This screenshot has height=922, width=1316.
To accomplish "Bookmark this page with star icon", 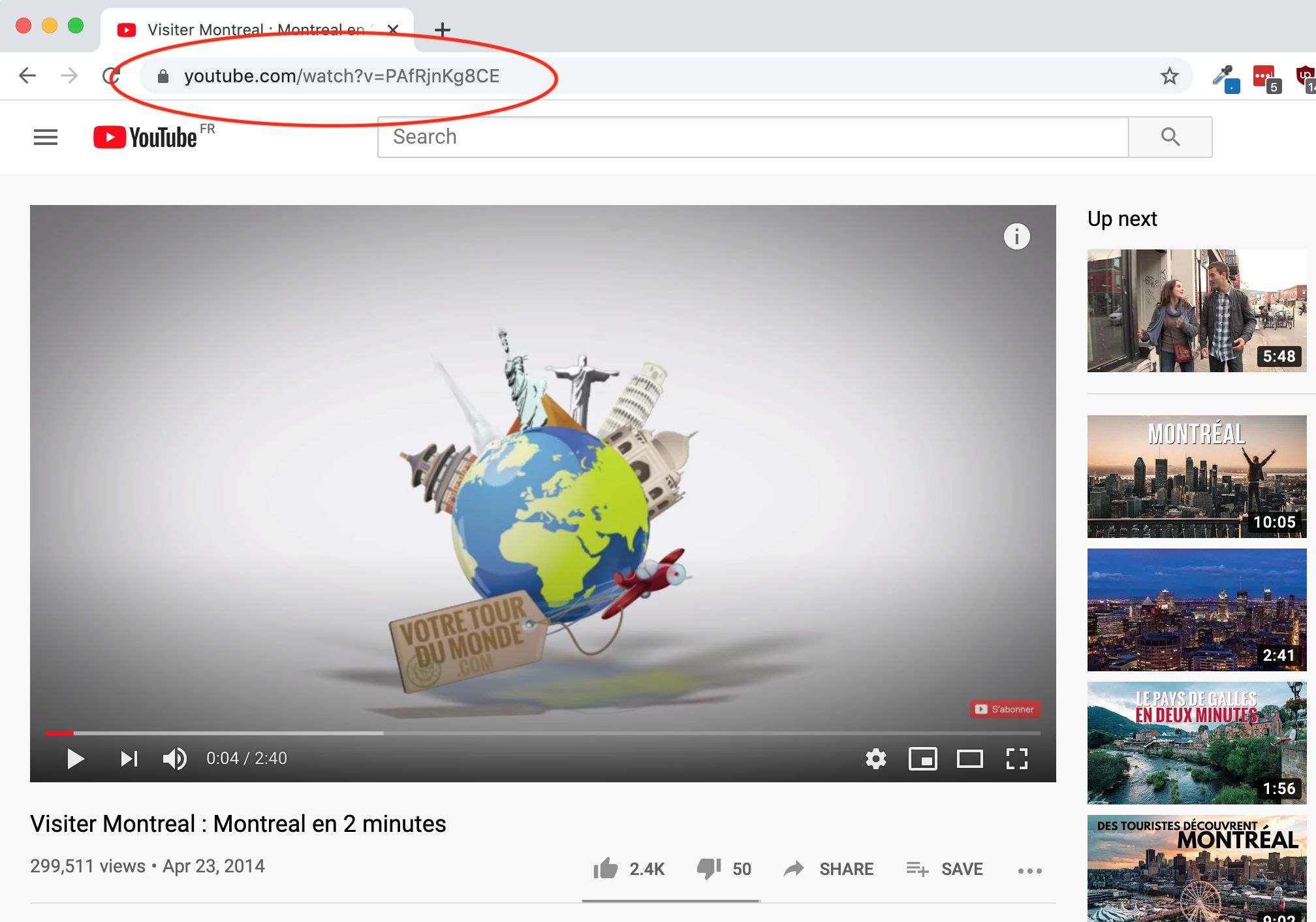I will tap(1169, 76).
